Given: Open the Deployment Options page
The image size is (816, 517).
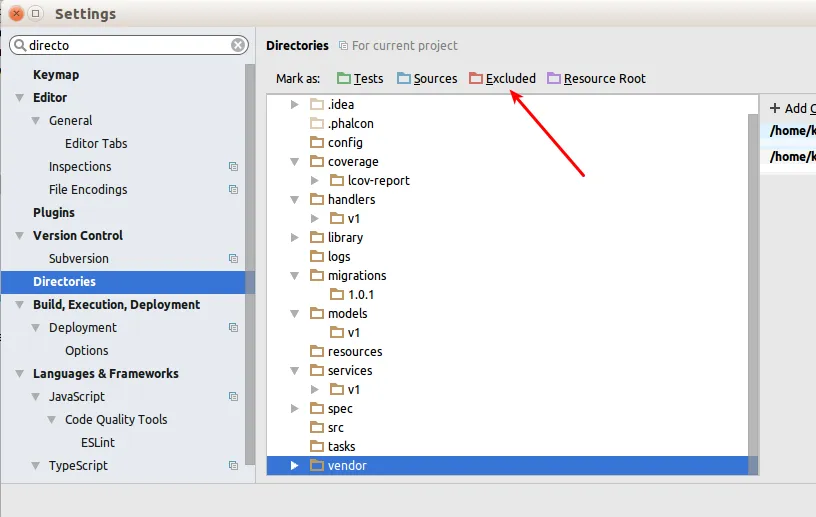Looking at the screenshot, I should click(x=86, y=350).
